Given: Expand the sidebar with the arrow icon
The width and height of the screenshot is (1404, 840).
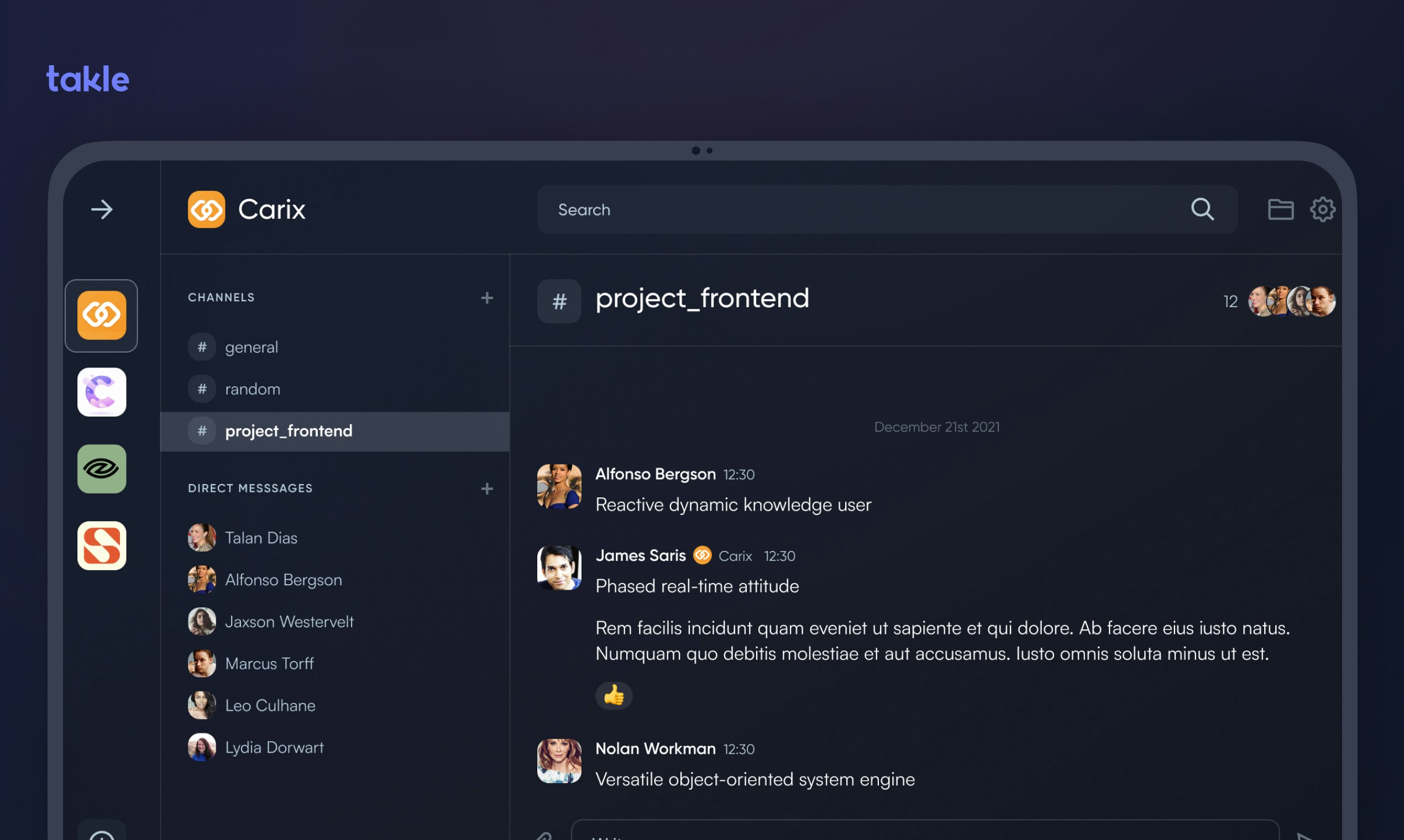Looking at the screenshot, I should pos(102,209).
